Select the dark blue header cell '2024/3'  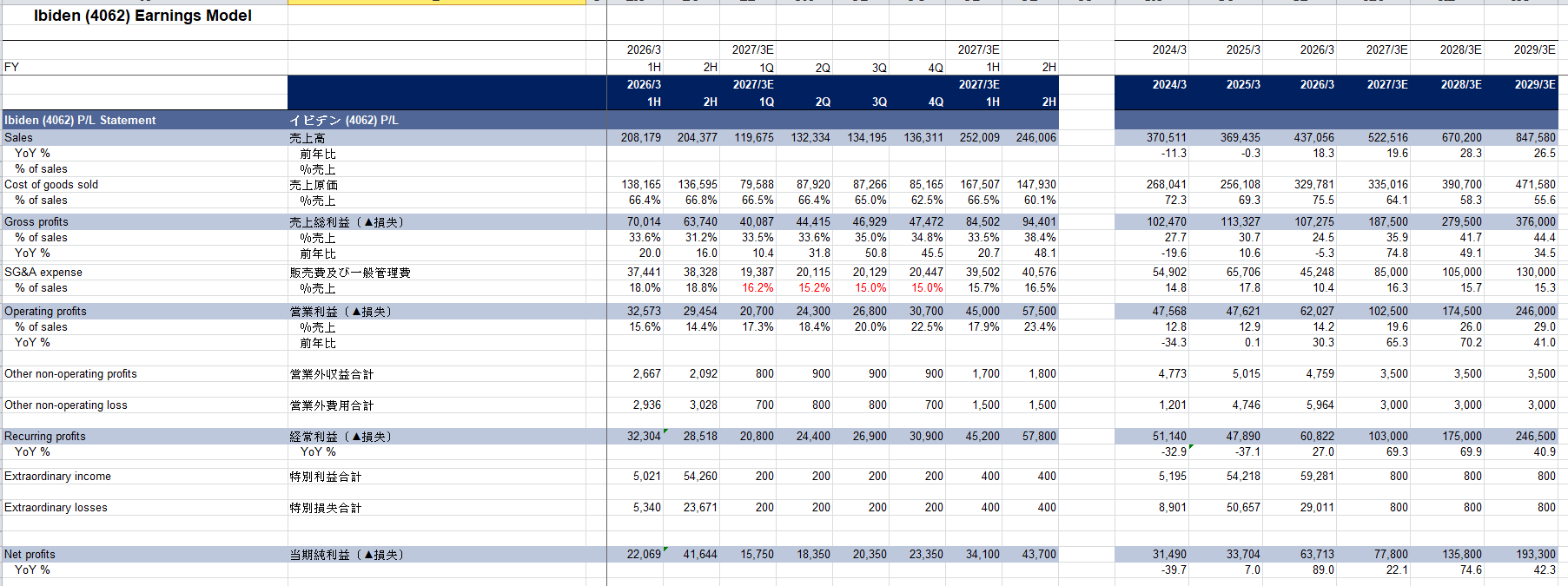pyautogui.click(x=1169, y=84)
